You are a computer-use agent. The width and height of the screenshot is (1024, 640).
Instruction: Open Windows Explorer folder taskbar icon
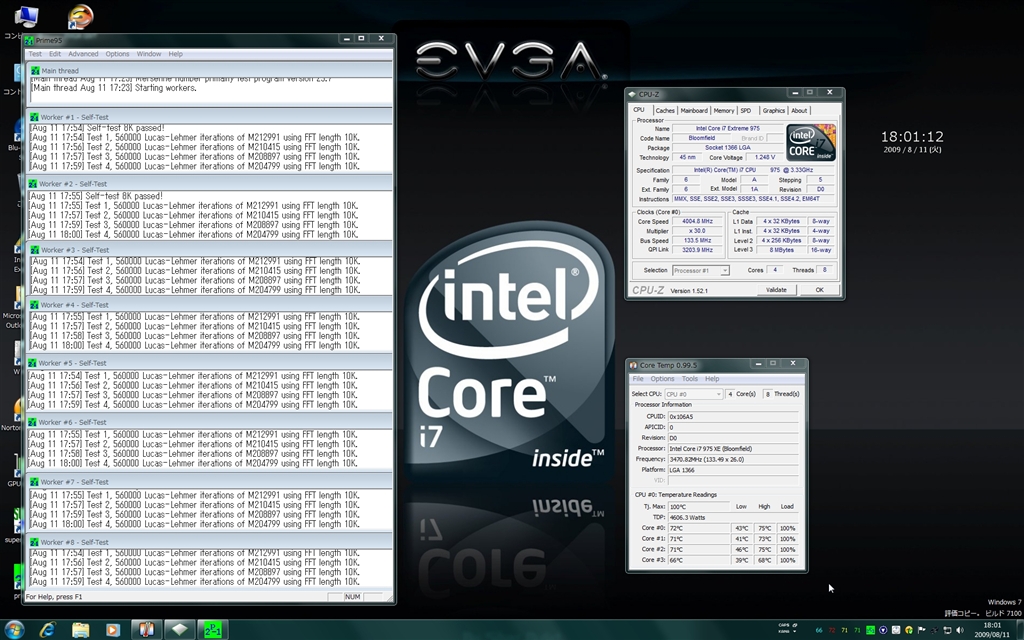point(80,630)
